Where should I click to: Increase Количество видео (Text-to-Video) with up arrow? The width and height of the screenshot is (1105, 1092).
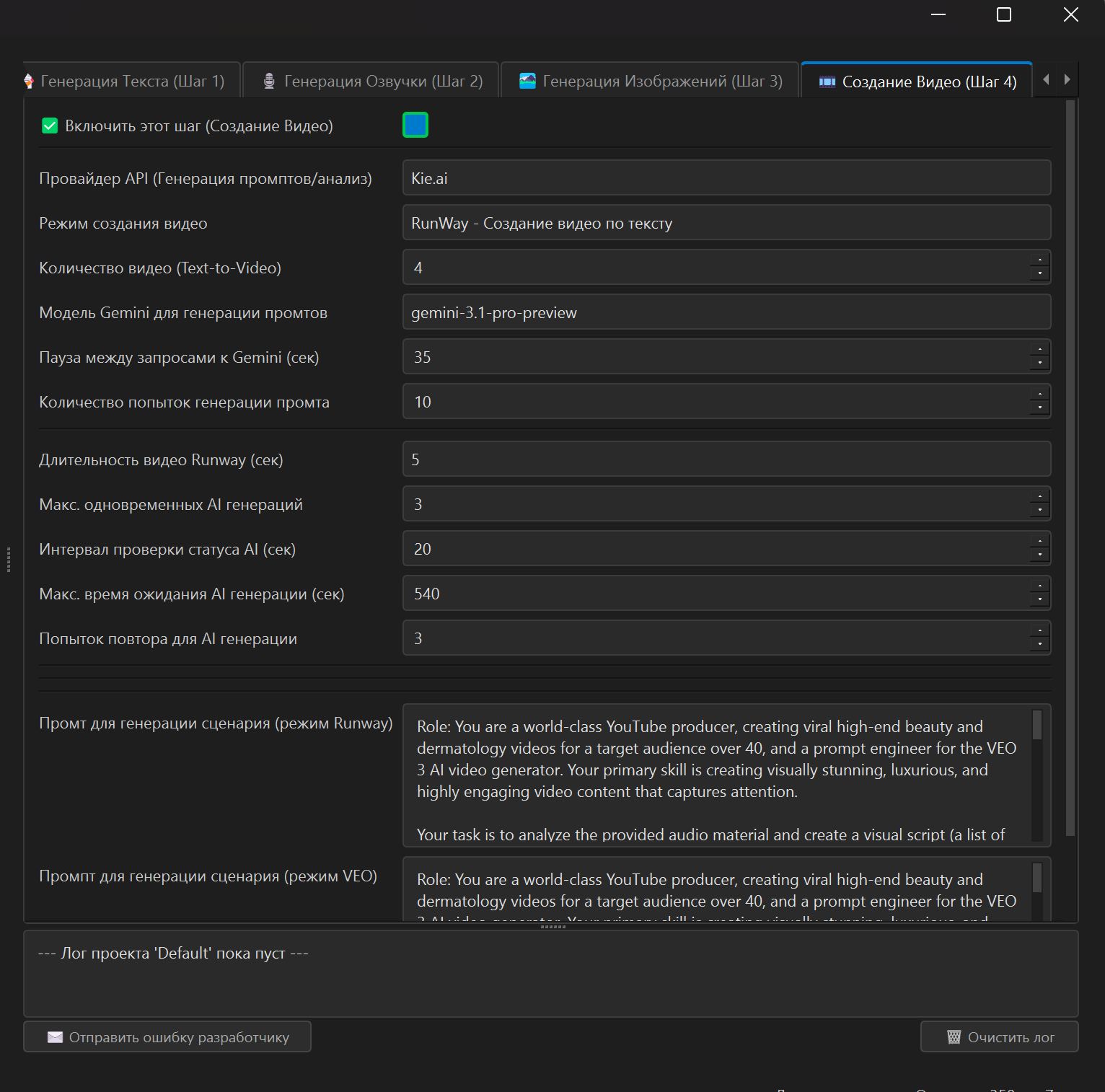pos(1039,260)
